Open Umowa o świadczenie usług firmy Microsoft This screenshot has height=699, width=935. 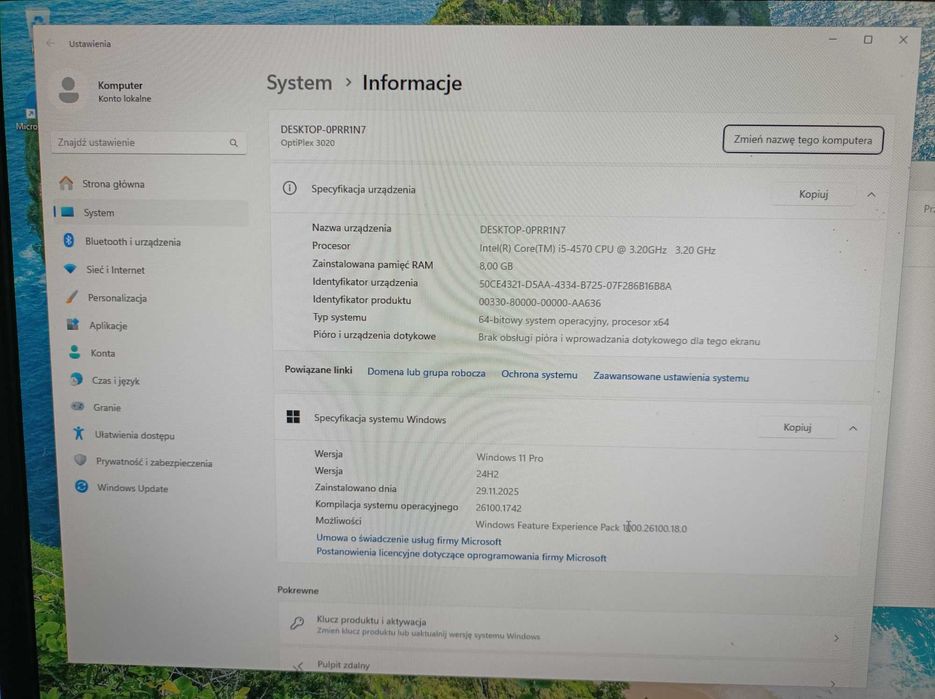[408, 540]
